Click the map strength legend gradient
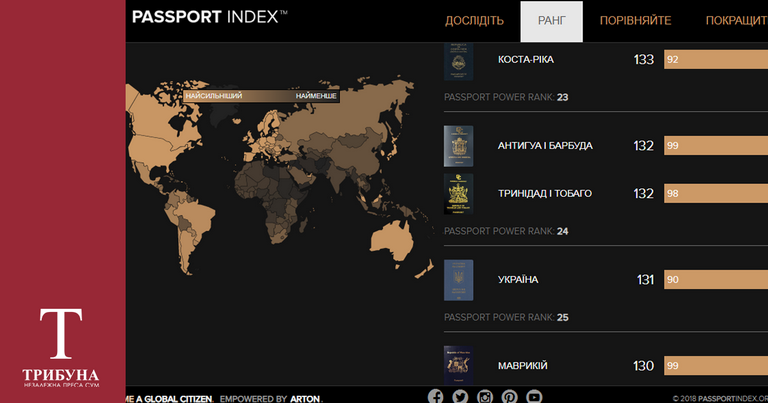 [261, 96]
